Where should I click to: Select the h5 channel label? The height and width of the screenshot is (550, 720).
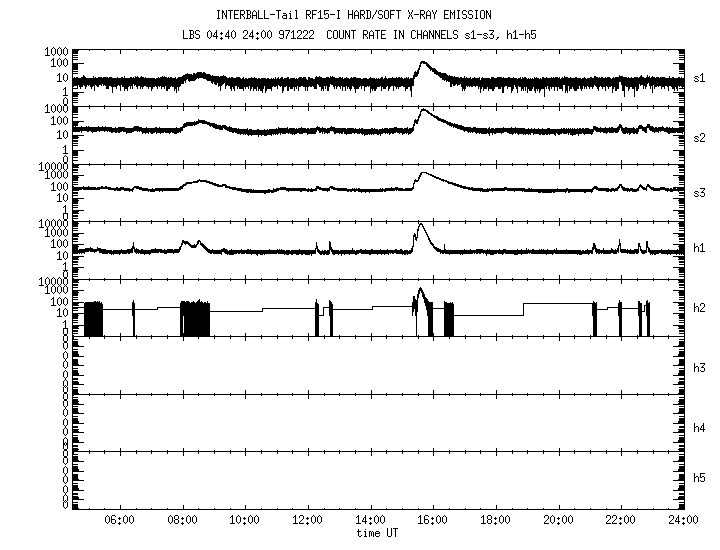[699, 480]
